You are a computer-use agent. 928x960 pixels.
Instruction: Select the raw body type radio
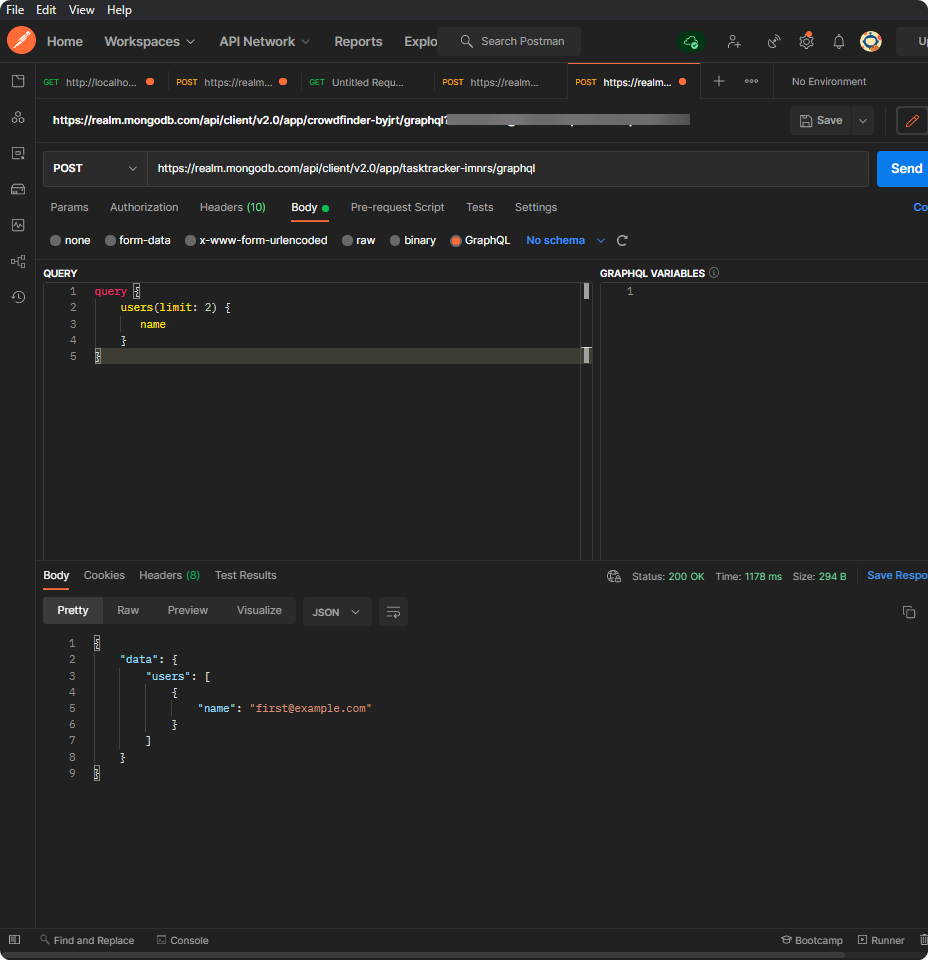pyautogui.click(x=348, y=241)
